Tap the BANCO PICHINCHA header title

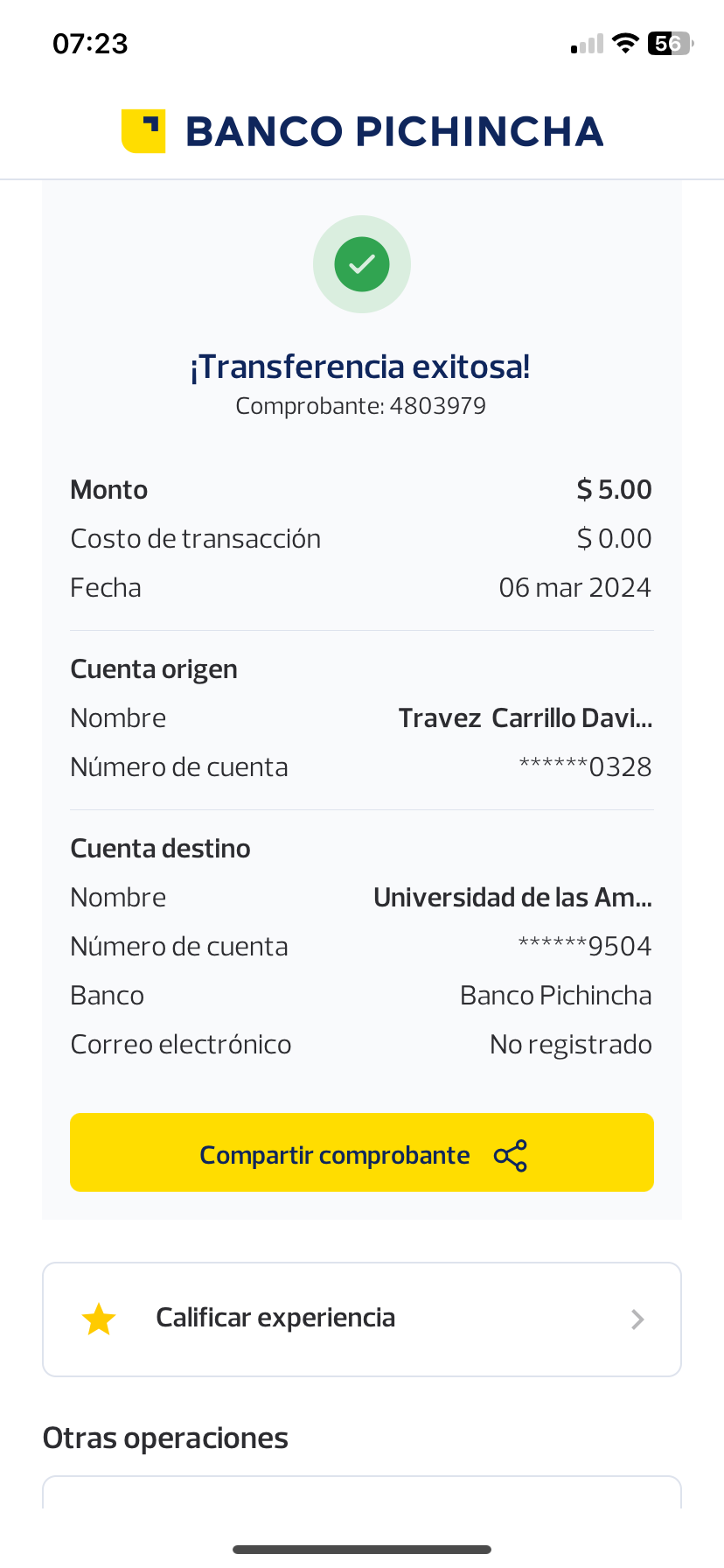[x=394, y=131]
